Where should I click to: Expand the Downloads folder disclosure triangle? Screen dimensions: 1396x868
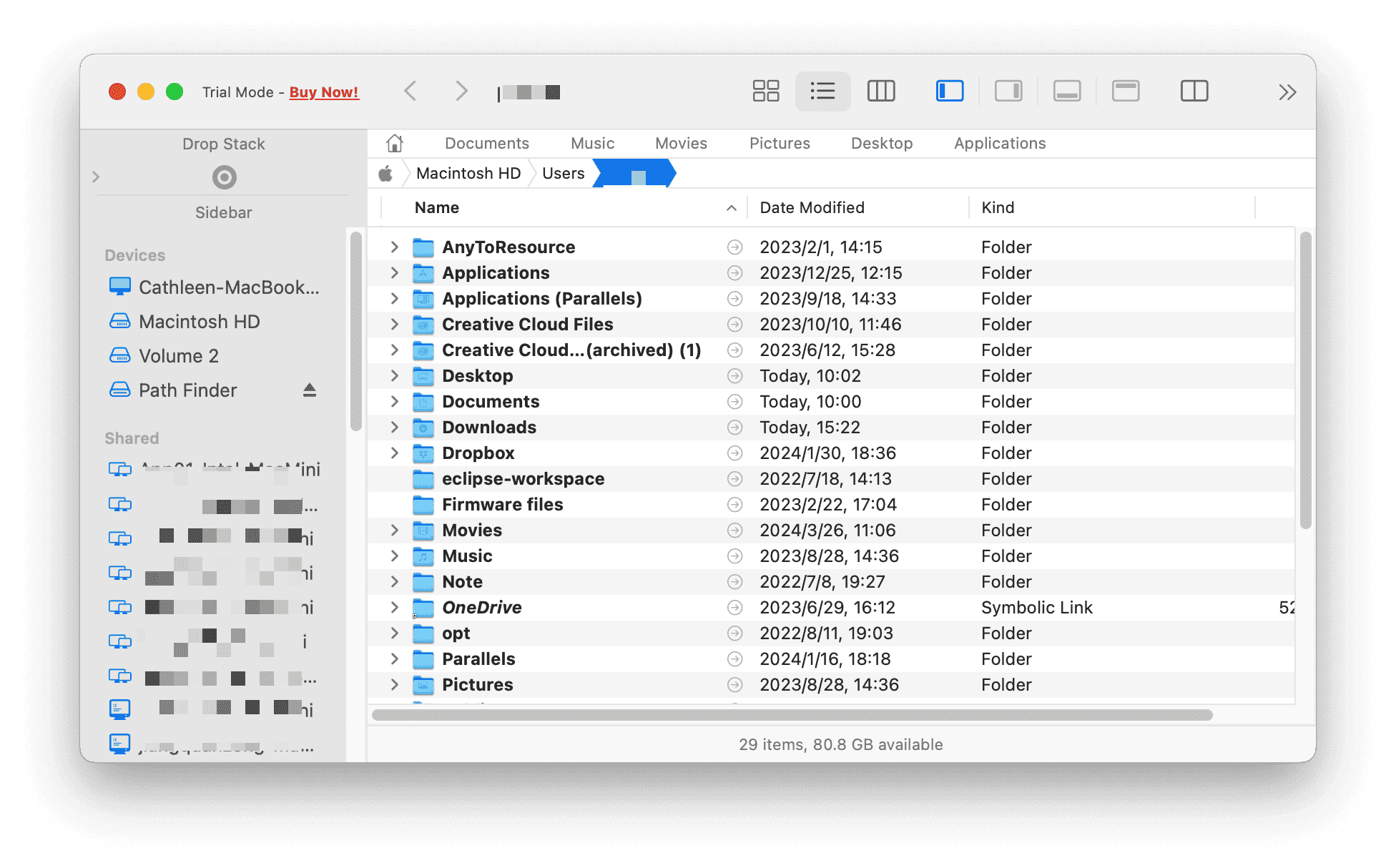tap(394, 427)
